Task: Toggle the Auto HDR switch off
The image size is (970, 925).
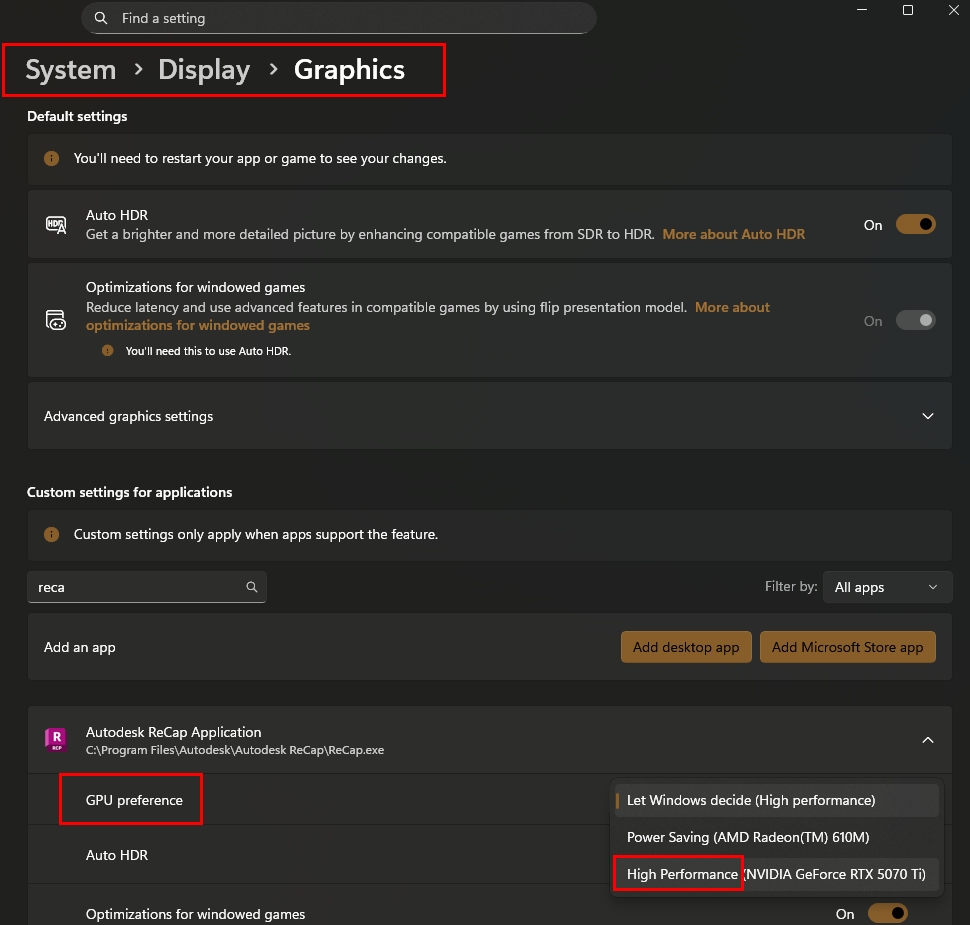Action: click(x=916, y=225)
